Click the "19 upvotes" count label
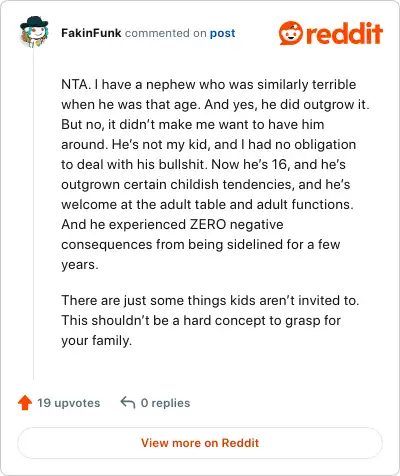400x476 pixels. click(69, 403)
